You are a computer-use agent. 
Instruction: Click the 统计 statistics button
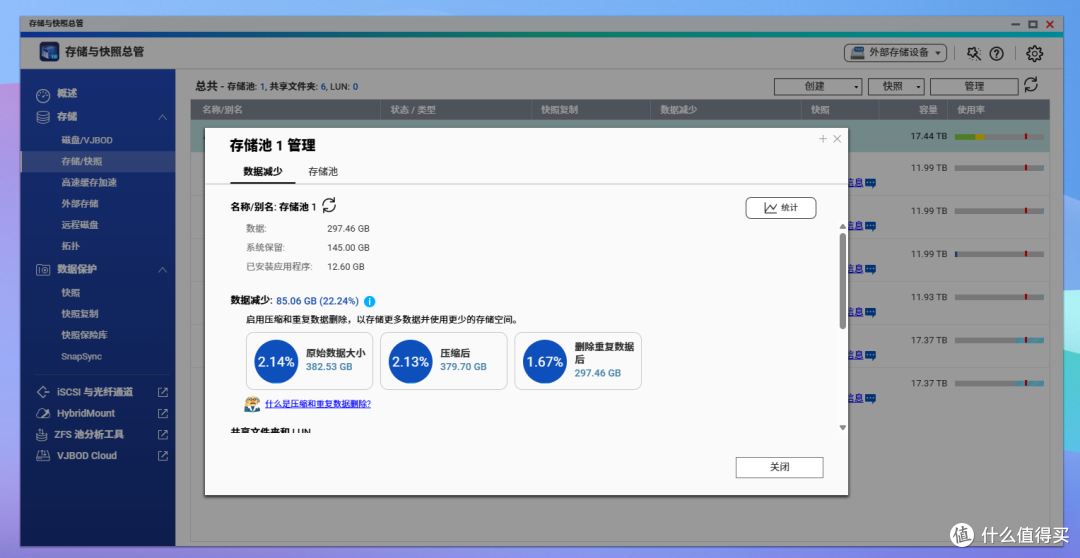pos(780,208)
